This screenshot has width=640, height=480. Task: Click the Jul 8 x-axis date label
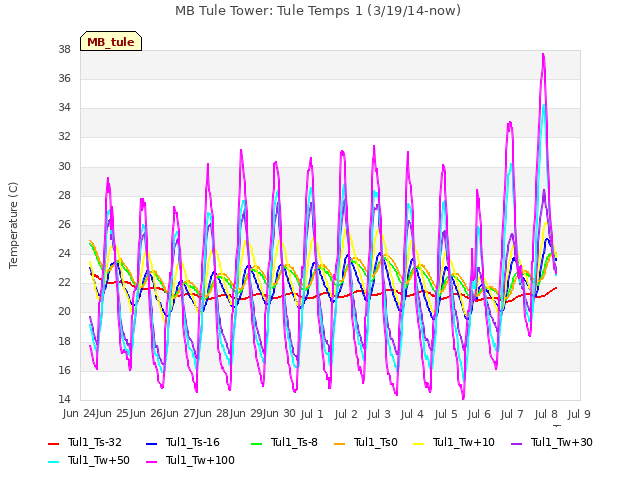(546, 414)
